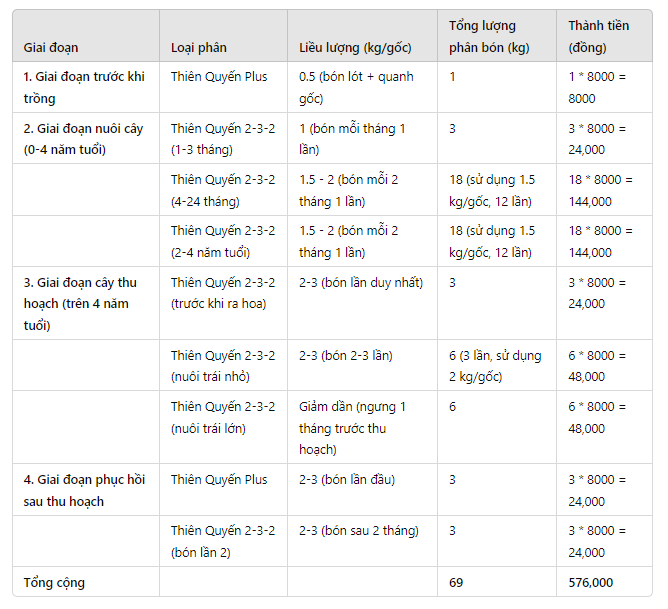Select '6 (3 lần, sử dụng 2 kg/gốc)' cell

pos(497,365)
